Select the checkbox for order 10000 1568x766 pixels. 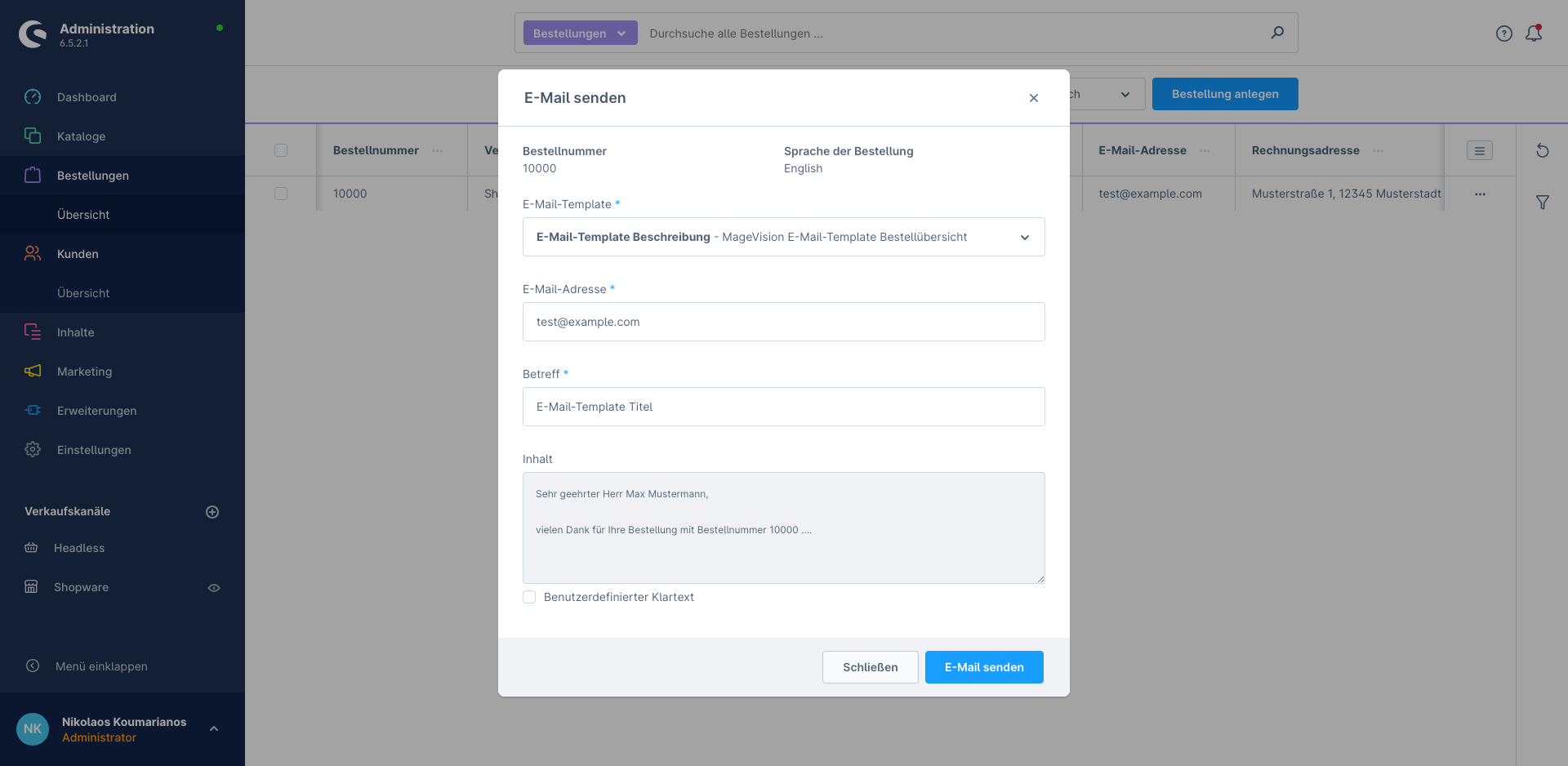point(281,194)
